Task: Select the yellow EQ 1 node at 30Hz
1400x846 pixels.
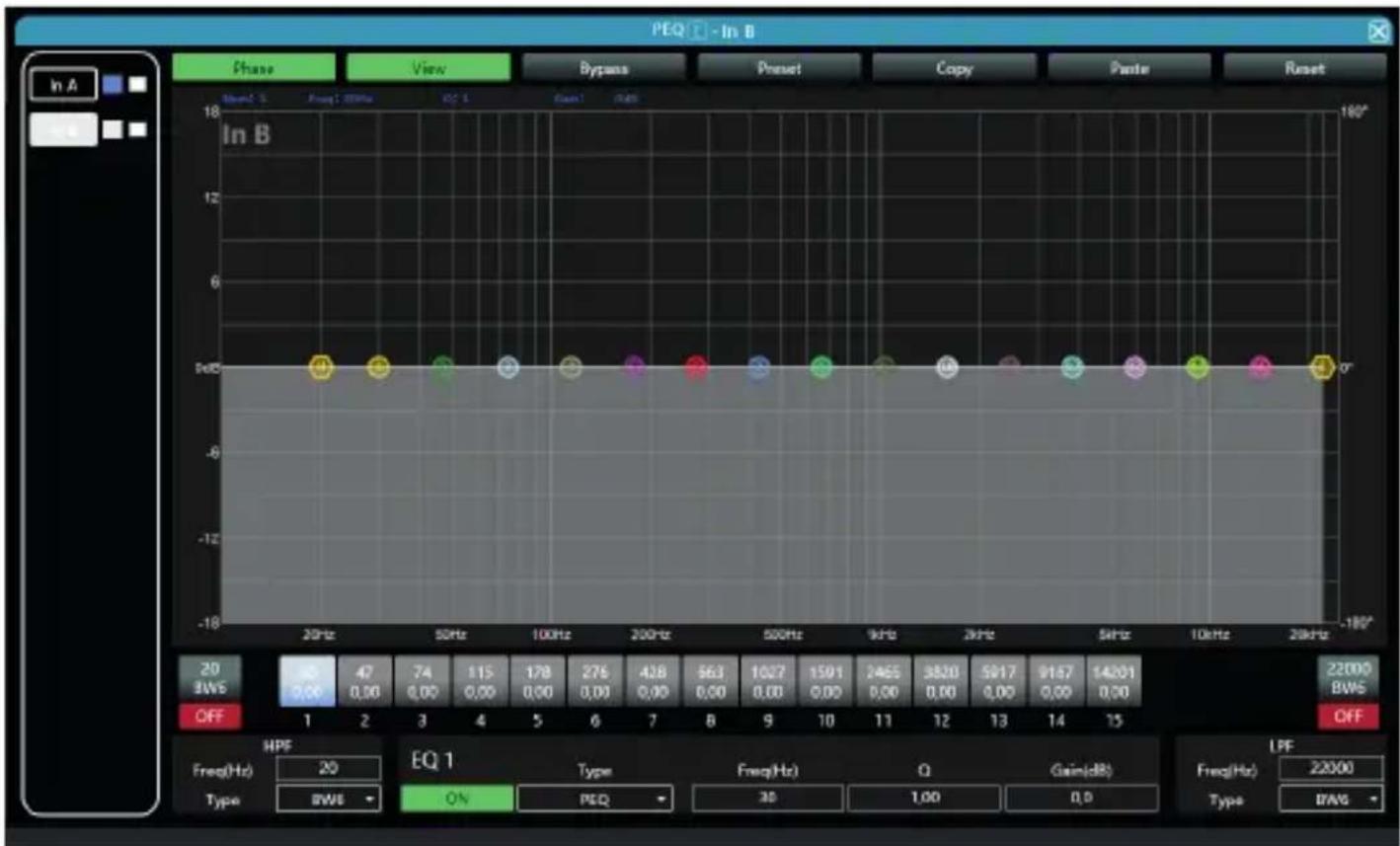Action: [378, 367]
